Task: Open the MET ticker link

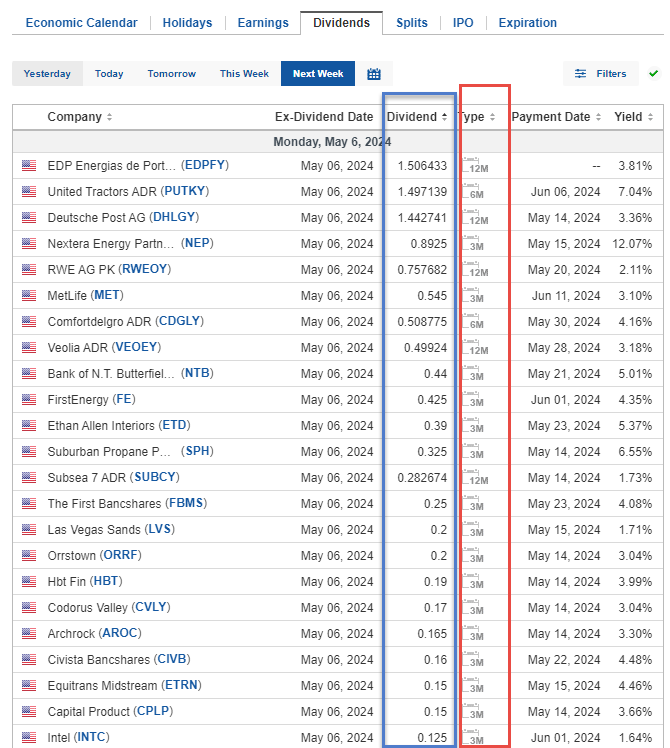Action: point(107,295)
